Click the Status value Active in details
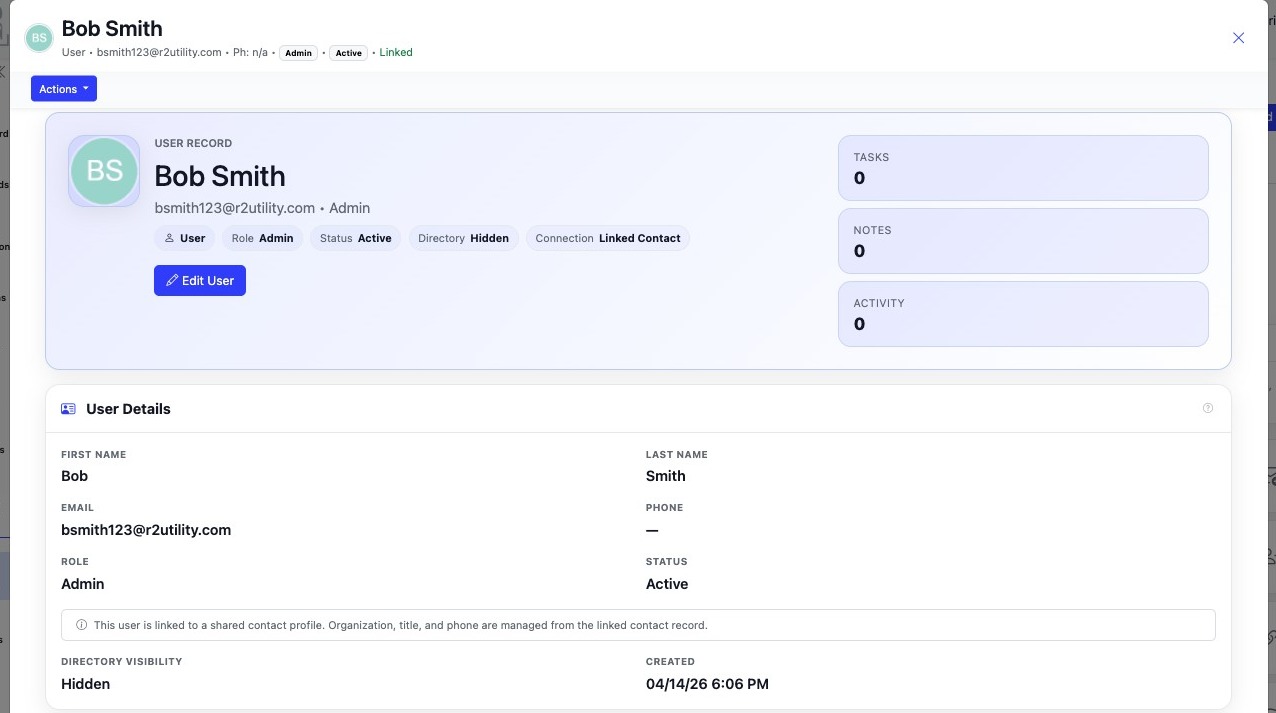The image size is (1276, 713). pos(667,584)
